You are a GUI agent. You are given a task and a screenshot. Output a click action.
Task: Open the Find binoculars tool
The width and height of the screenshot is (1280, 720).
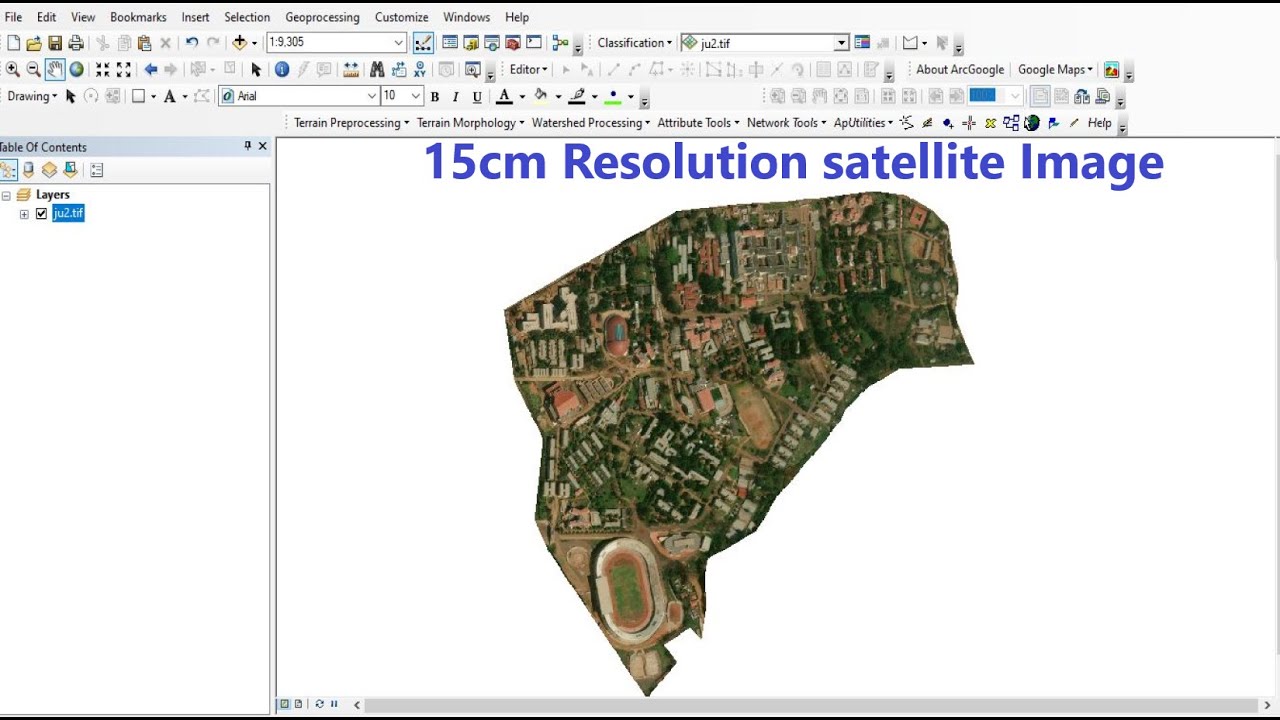click(377, 69)
